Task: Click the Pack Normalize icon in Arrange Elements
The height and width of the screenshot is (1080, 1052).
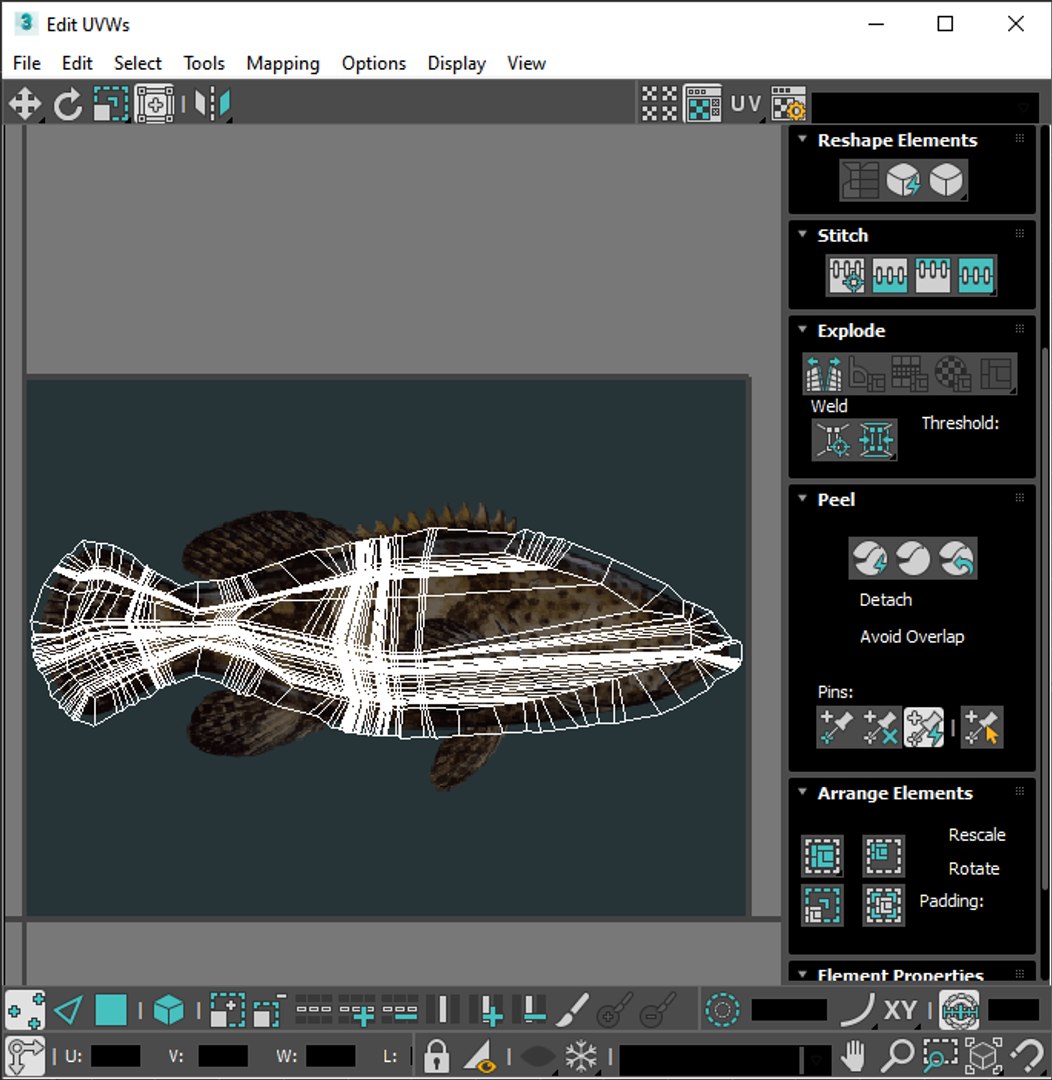Action: click(x=884, y=905)
